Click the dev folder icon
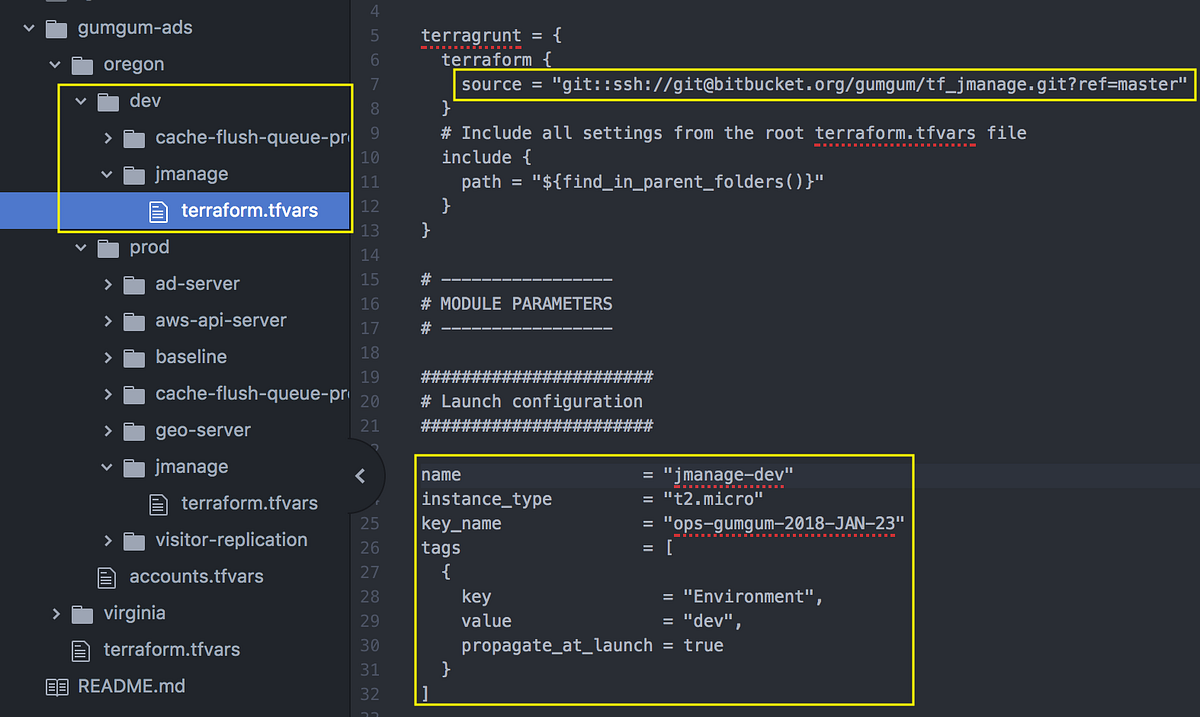The width and height of the screenshot is (1200, 717). 108,100
